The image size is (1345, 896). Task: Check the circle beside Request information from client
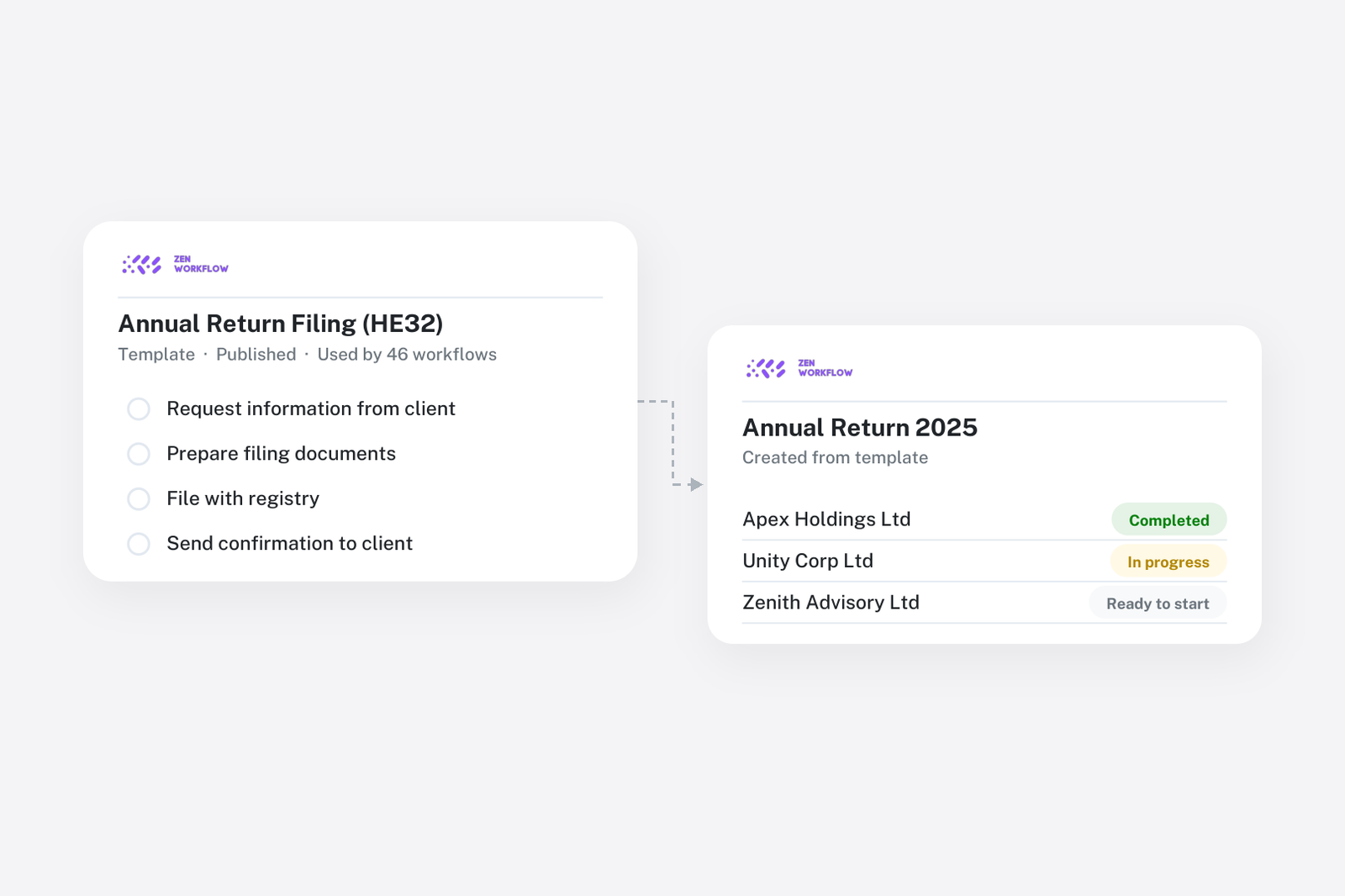(139, 409)
